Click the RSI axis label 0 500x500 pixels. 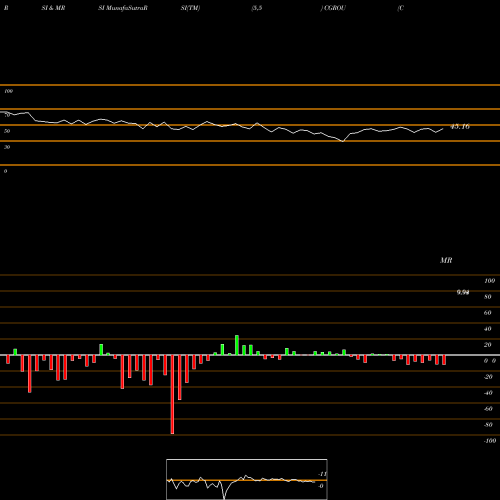(x=5, y=171)
